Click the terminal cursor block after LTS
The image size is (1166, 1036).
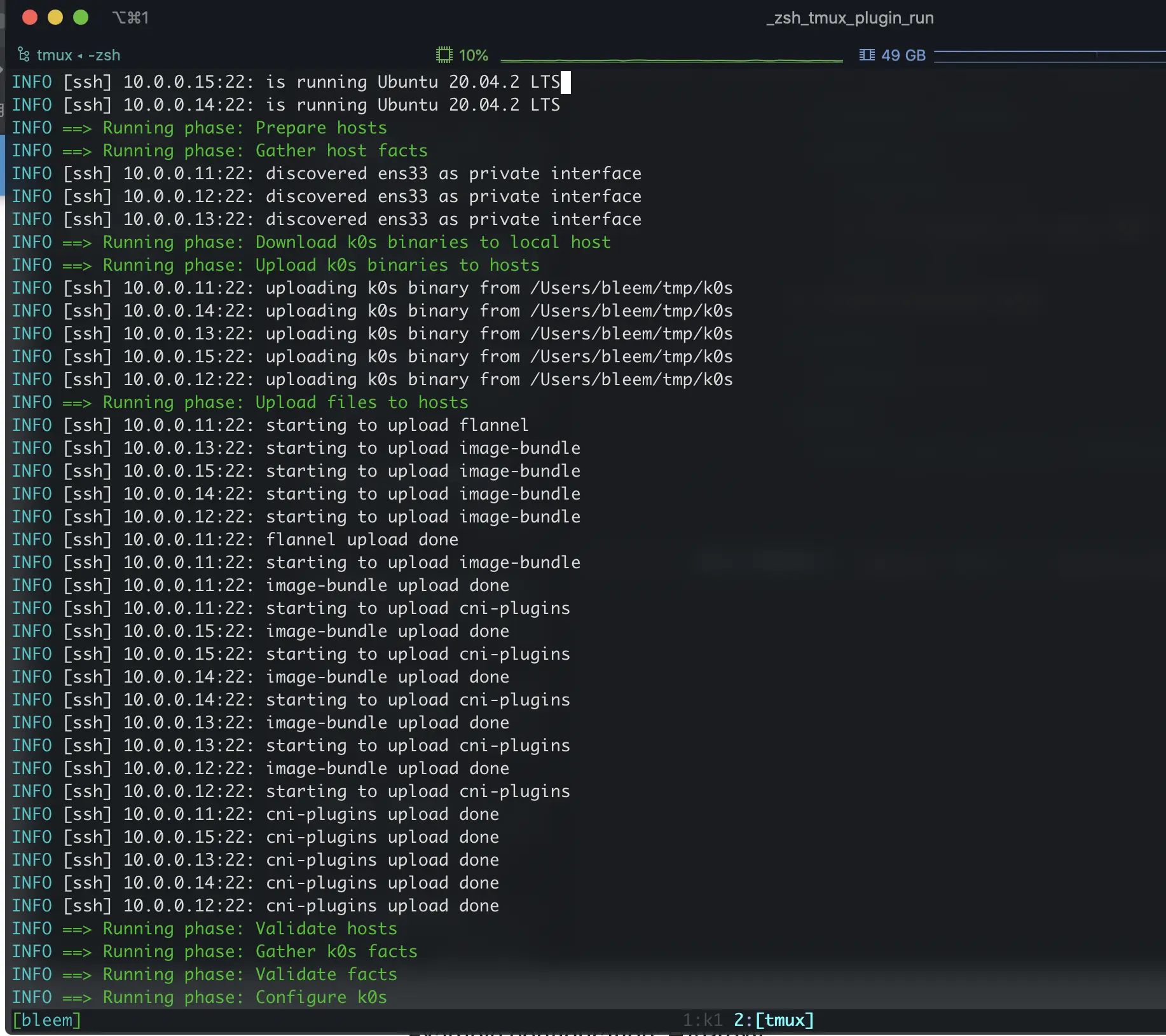(x=566, y=82)
